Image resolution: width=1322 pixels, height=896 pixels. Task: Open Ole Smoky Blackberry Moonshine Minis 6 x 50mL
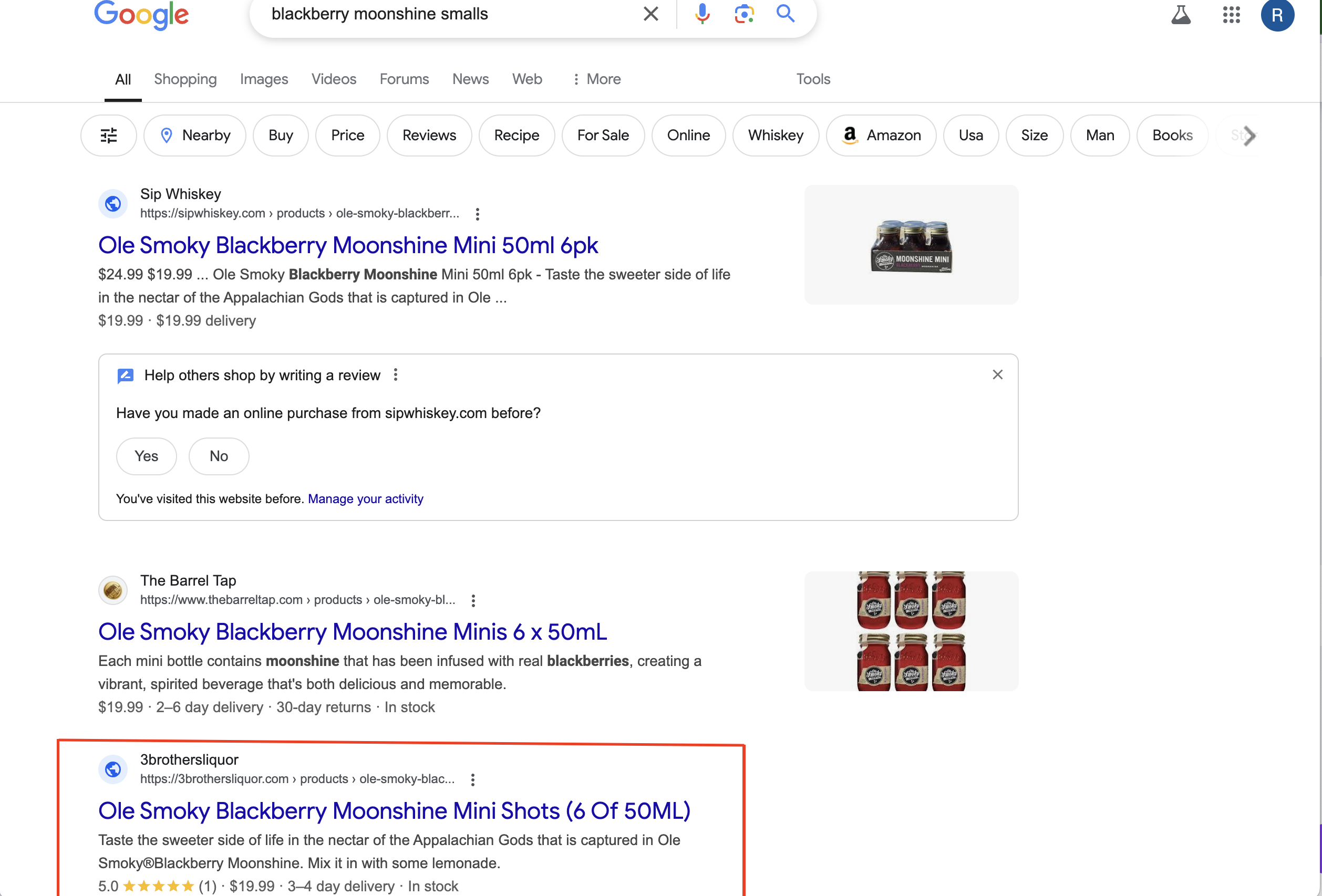(x=353, y=632)
